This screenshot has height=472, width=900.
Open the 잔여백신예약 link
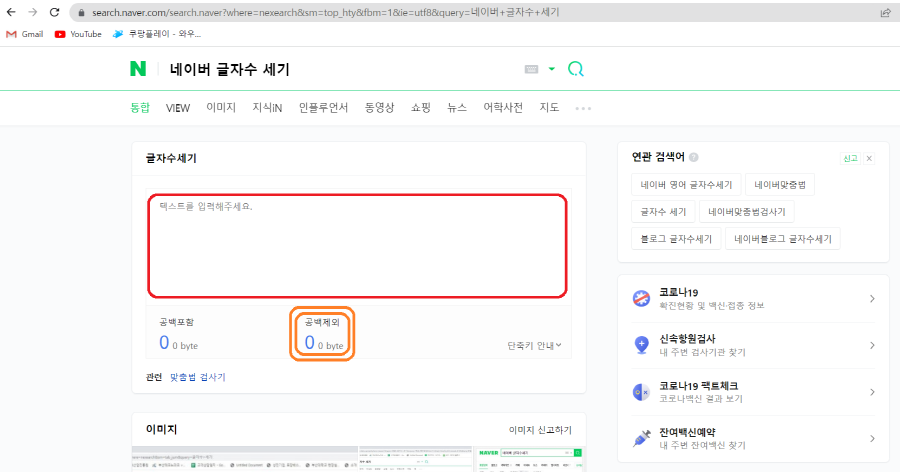[x=702, y=439]
